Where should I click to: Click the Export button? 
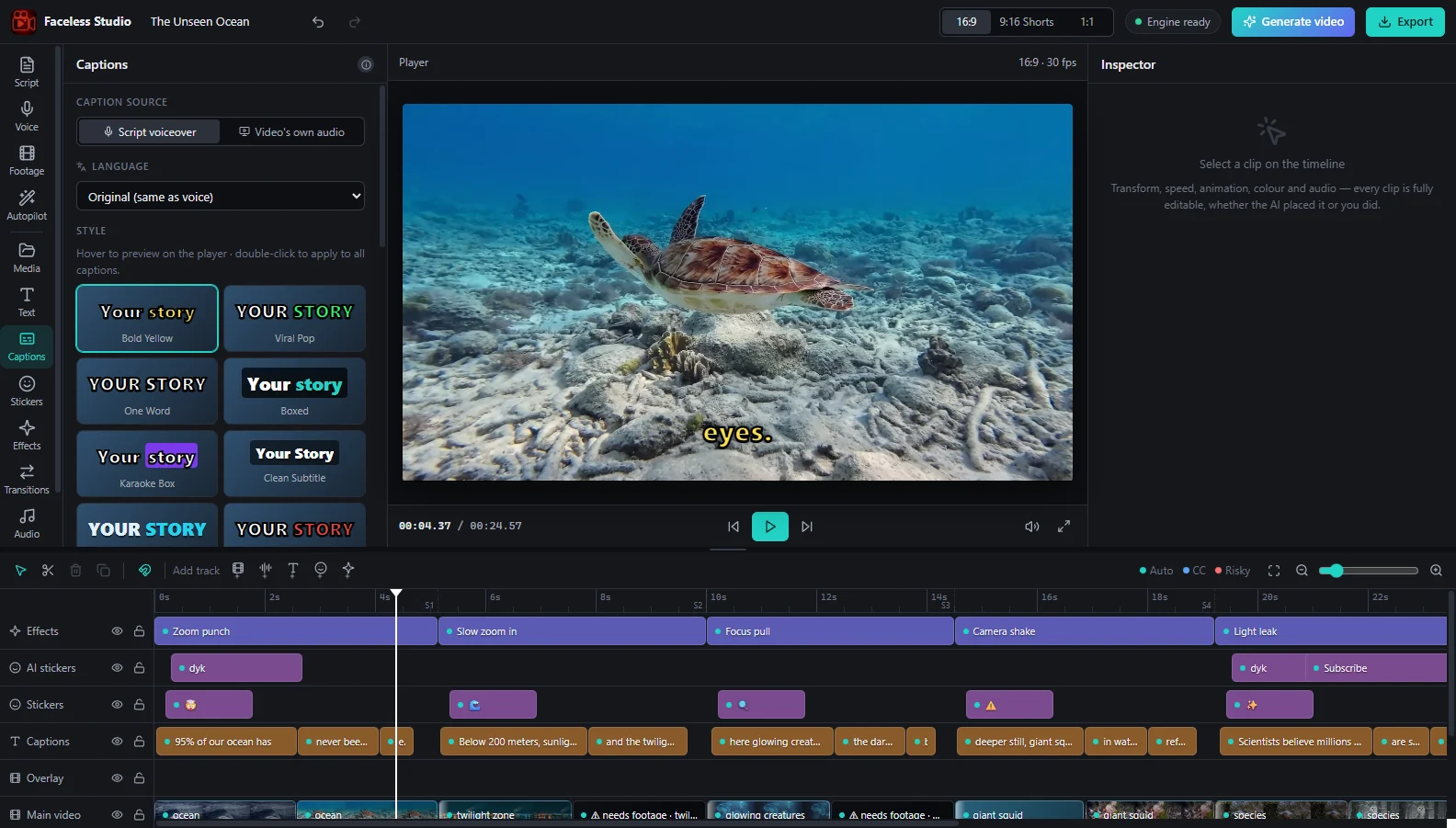click(1405, 22)
